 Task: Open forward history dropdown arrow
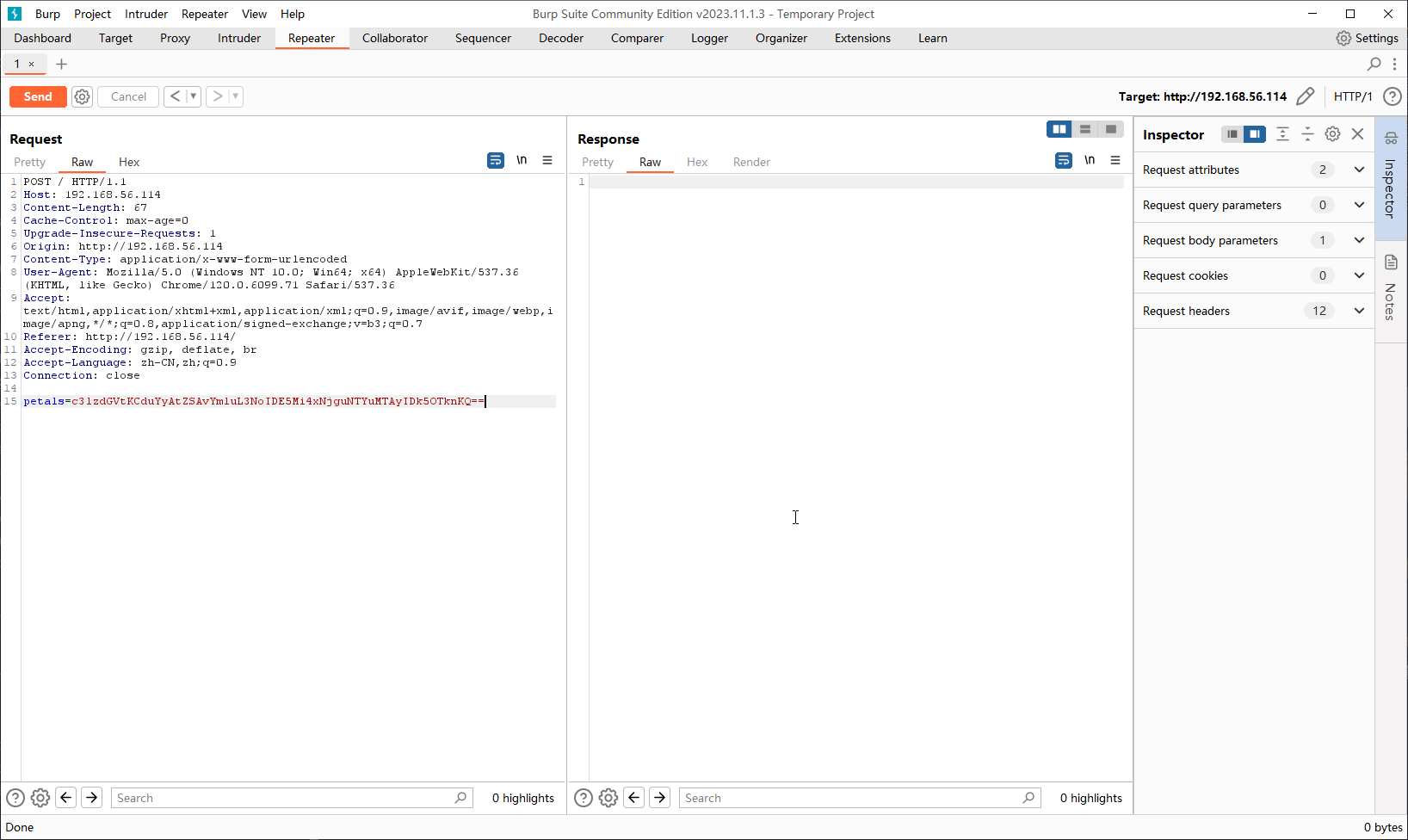pos(236,96)
